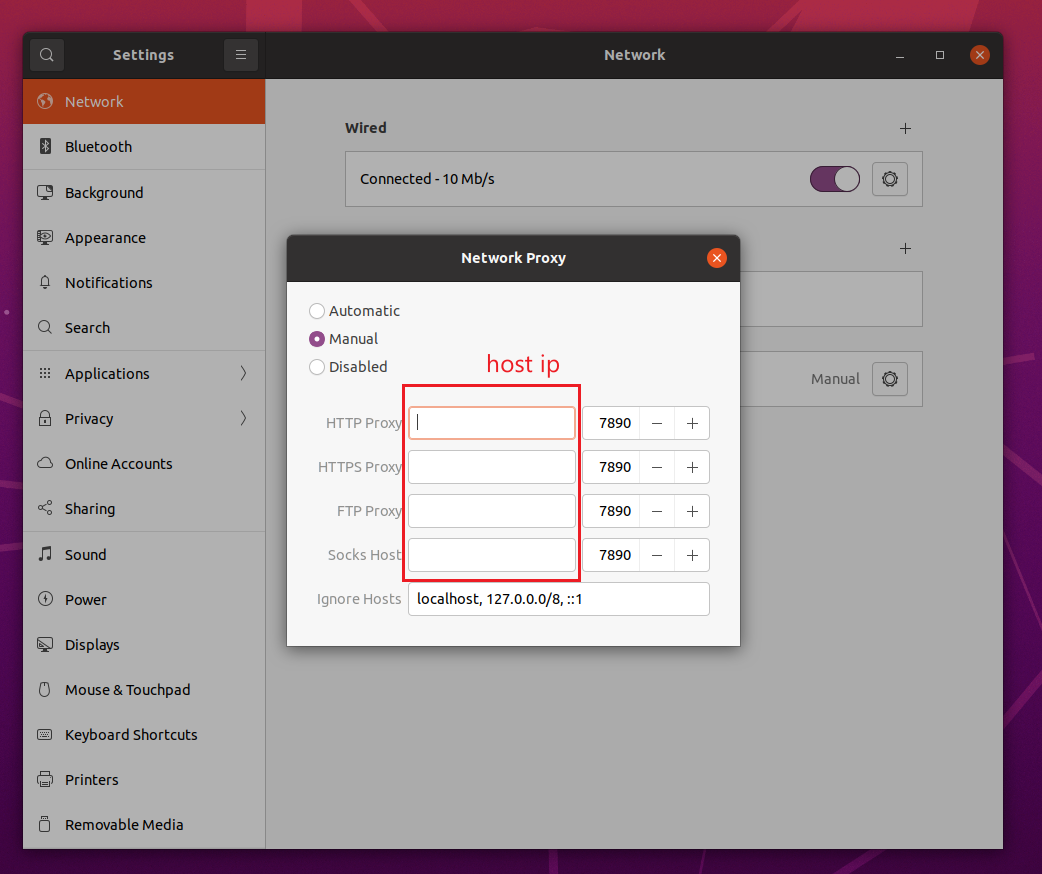Click the plus icon next to Wired

(905, 128)
